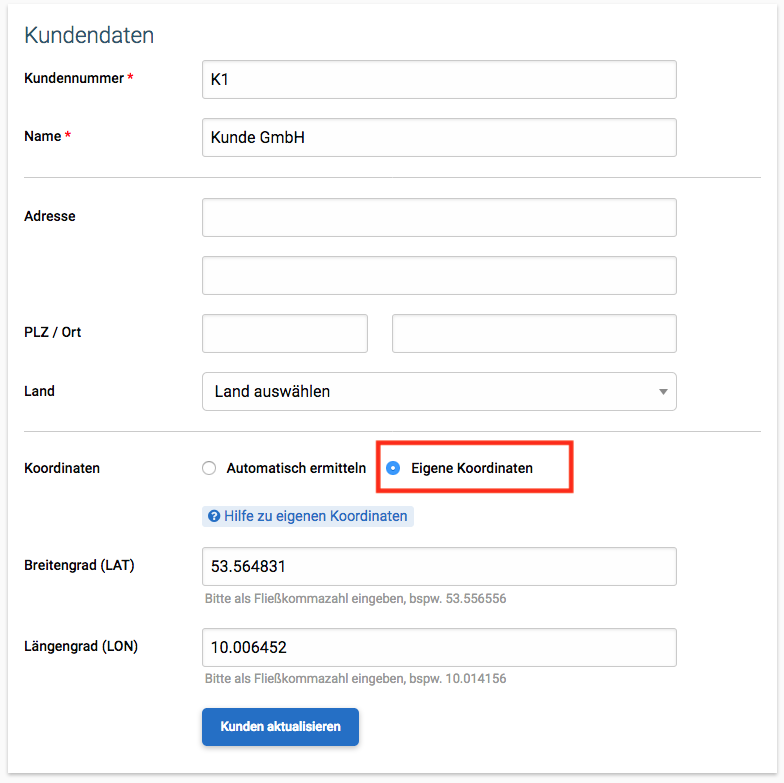Click the Längengrad (LON) input field
The image size is (784, 783).
(x=439, y=648)
